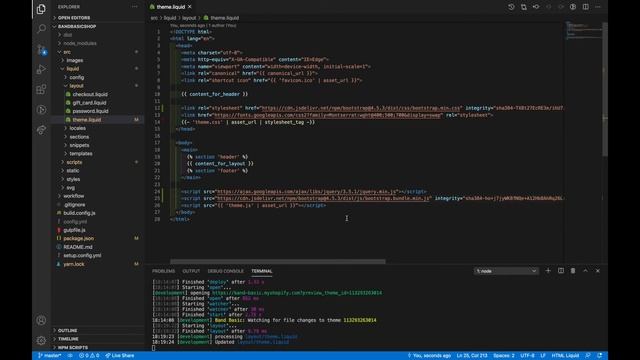This screenshot has width=640, height=360.
Task: Open the errors and warnings count in status bar
Action: 89,356
